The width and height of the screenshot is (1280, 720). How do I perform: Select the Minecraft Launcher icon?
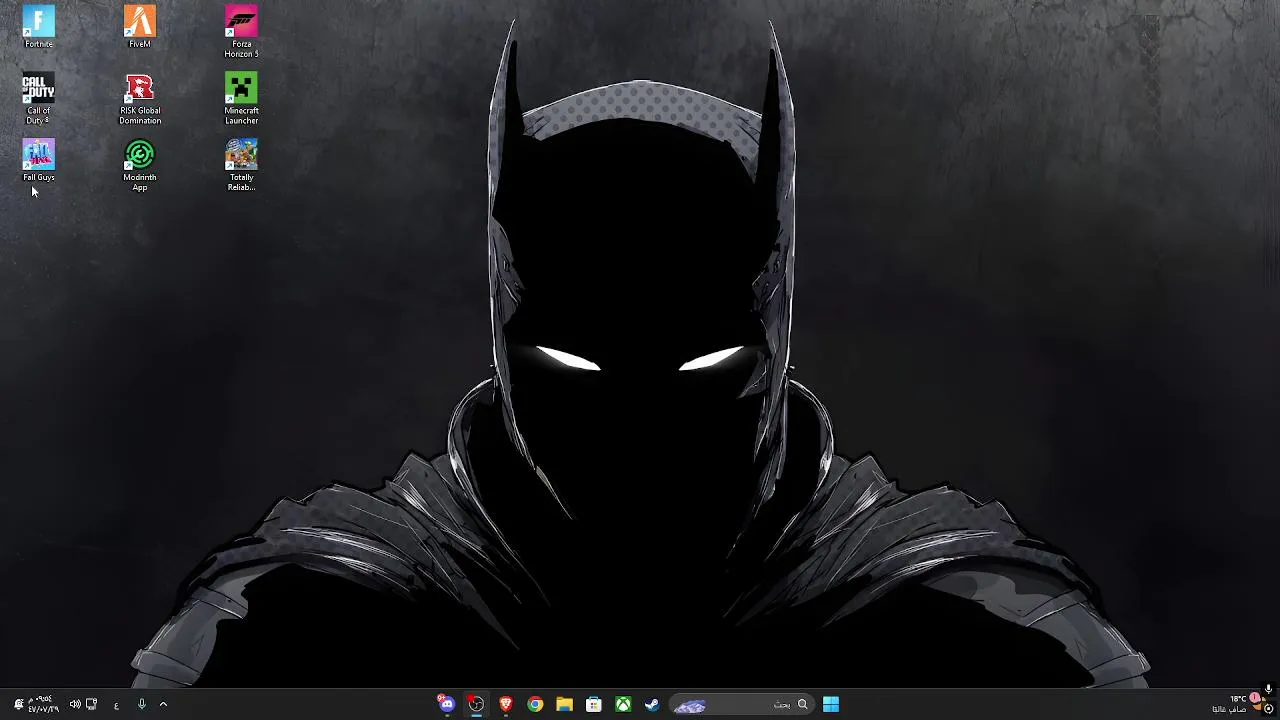(241, 99)
